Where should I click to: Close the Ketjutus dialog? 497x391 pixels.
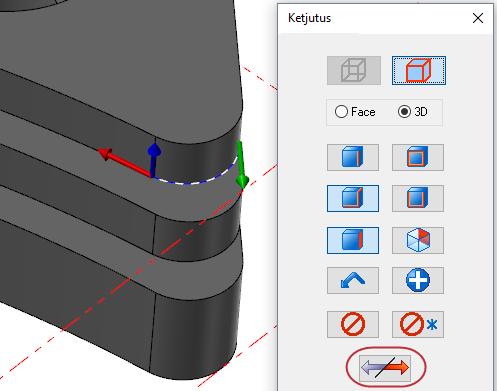pos(478,18)
